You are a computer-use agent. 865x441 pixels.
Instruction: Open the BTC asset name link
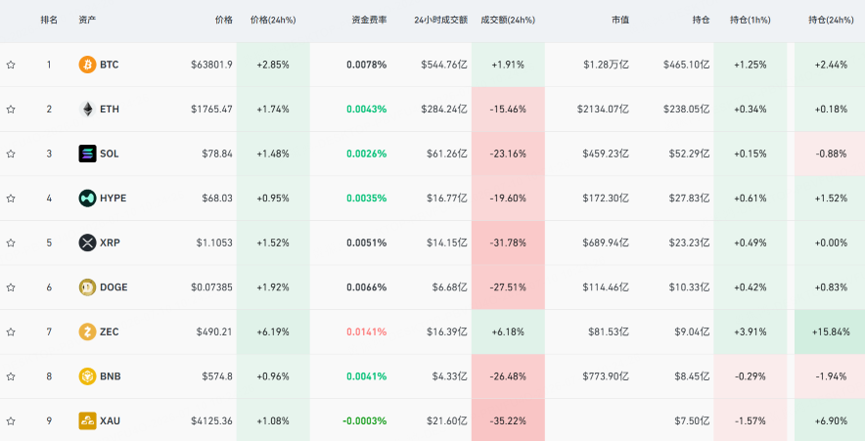109,65
